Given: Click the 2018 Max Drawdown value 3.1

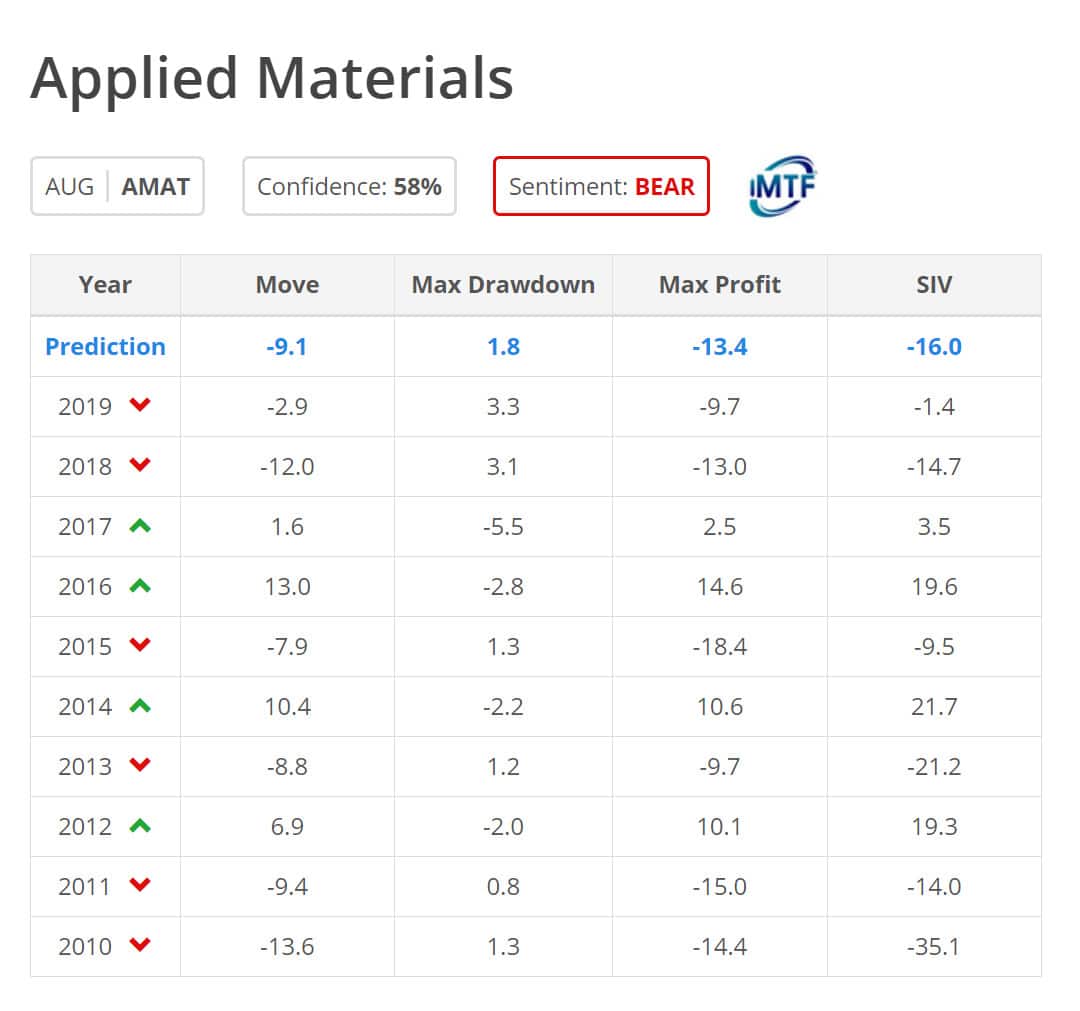Looking at the screenshot, I should [x=503, y=467].
